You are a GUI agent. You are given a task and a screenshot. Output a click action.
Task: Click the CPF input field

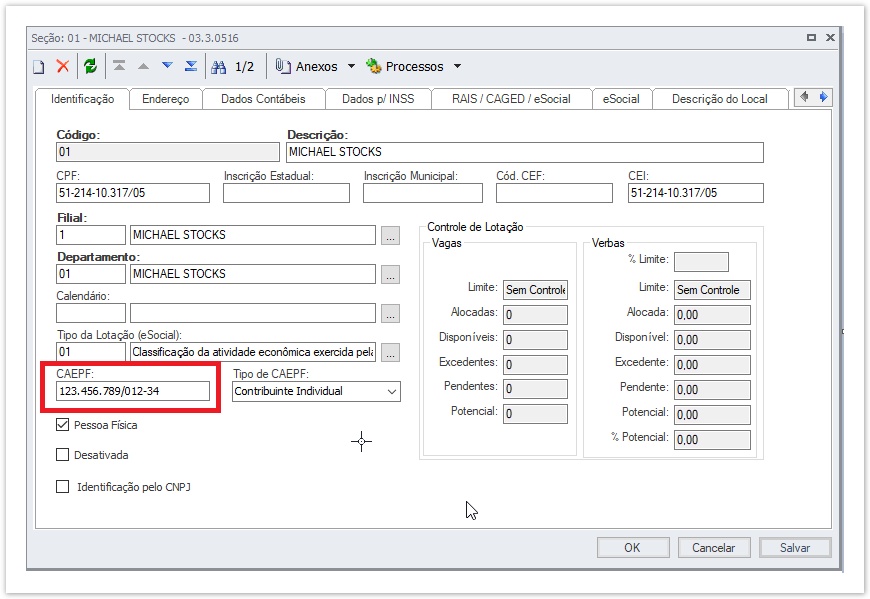133,192
